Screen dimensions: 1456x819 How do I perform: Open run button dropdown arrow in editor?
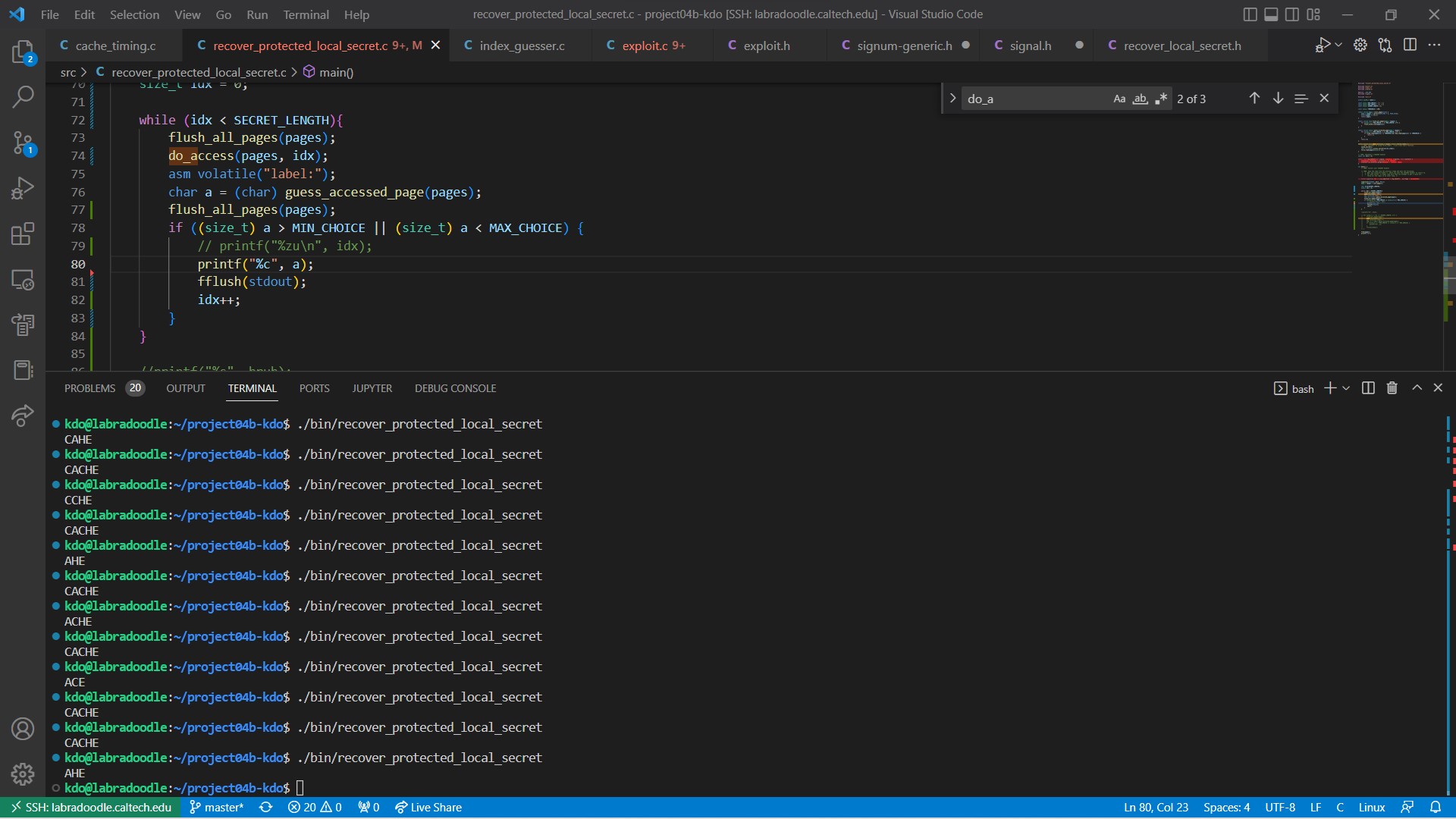click(x=1338, y=45)
